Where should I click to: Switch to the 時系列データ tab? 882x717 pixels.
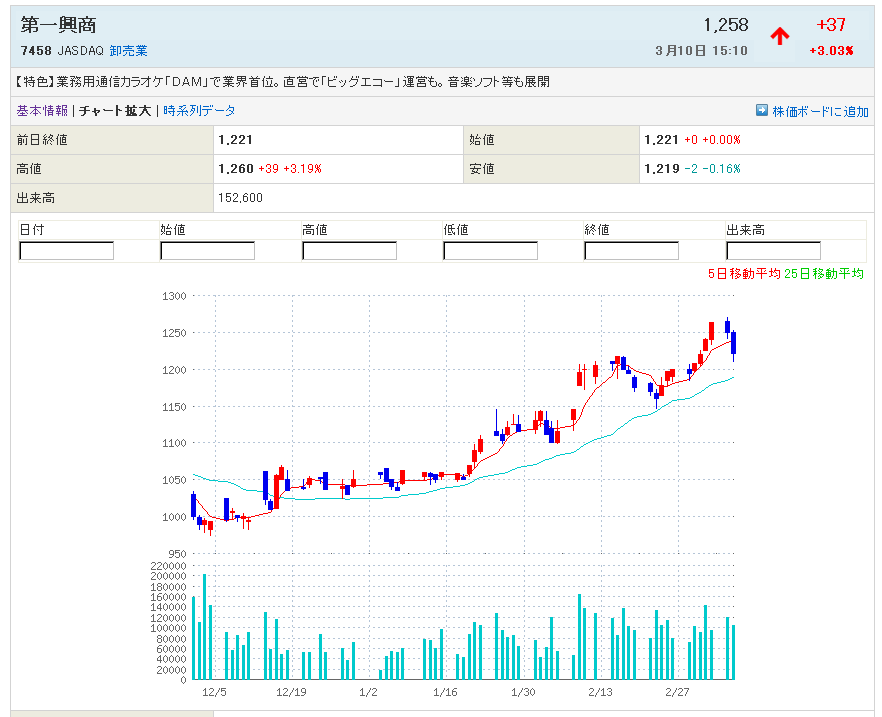(199, 111)
